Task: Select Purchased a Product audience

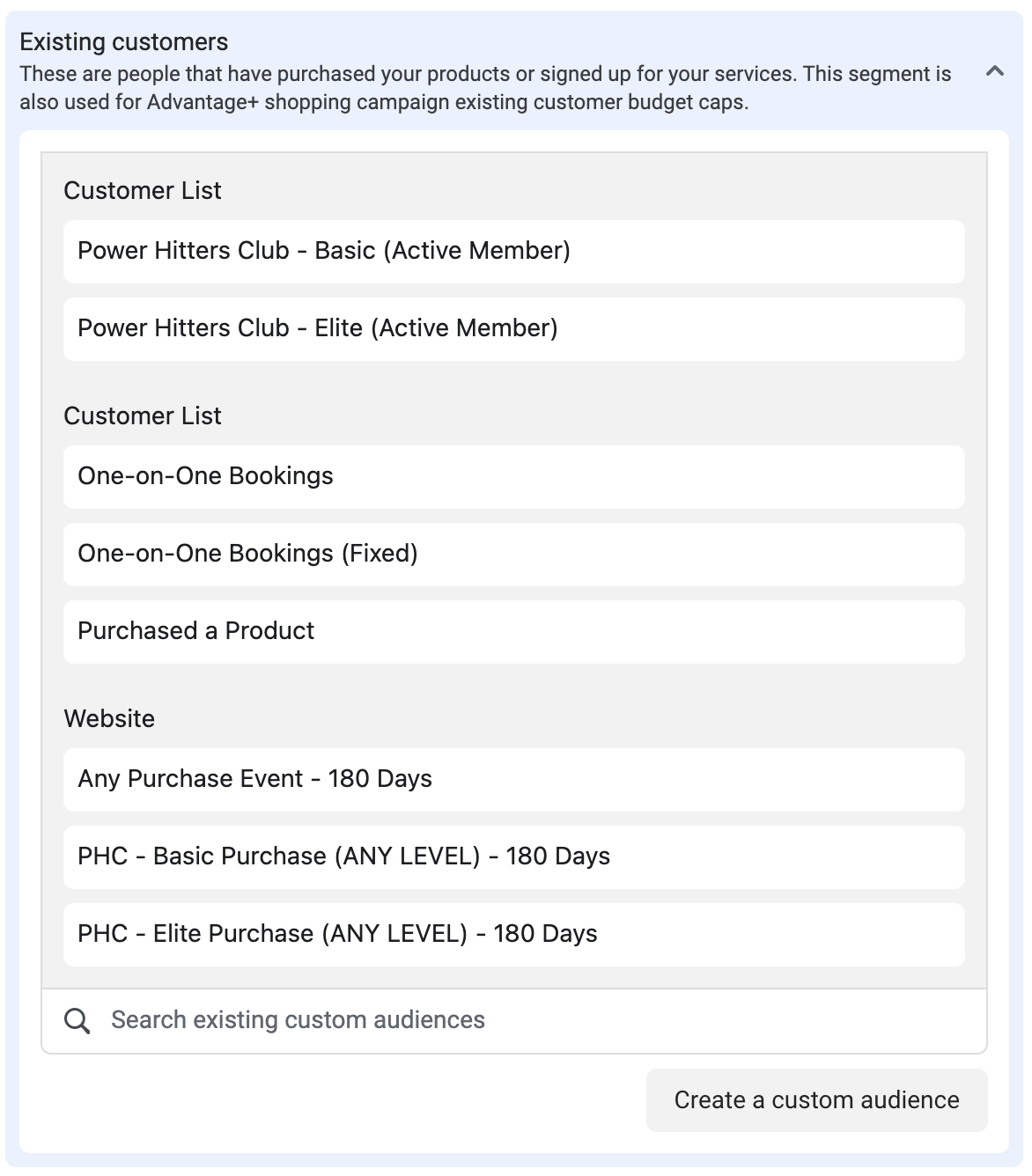Action: pyautogui.click(x=514, y=632)
